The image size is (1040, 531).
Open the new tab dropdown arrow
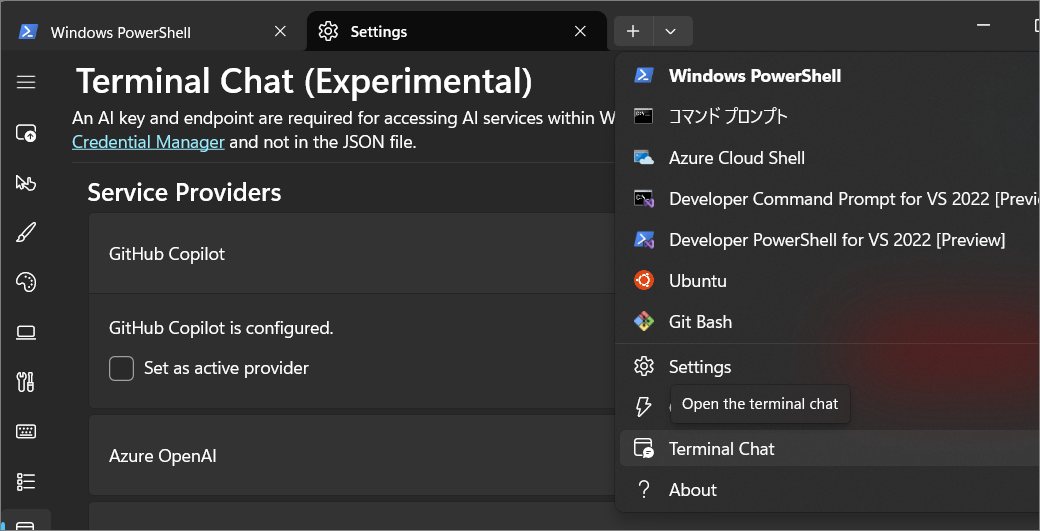[671, 32]
